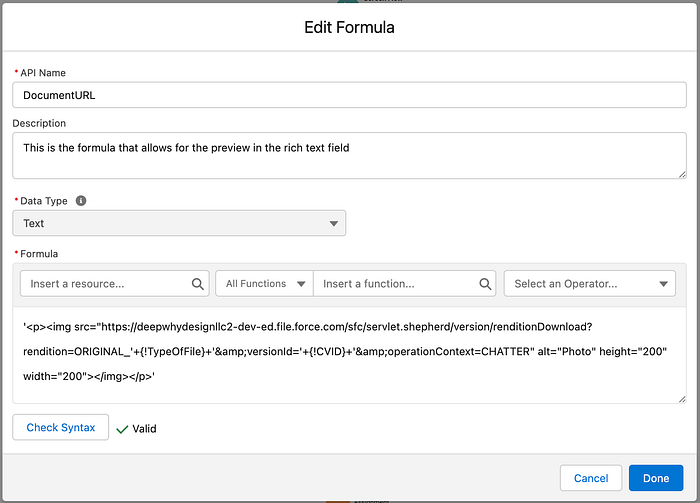Click the Check Syntax button
Image resolution: width=700 pixels, height=503 pixels.
[x=61, y=428]
